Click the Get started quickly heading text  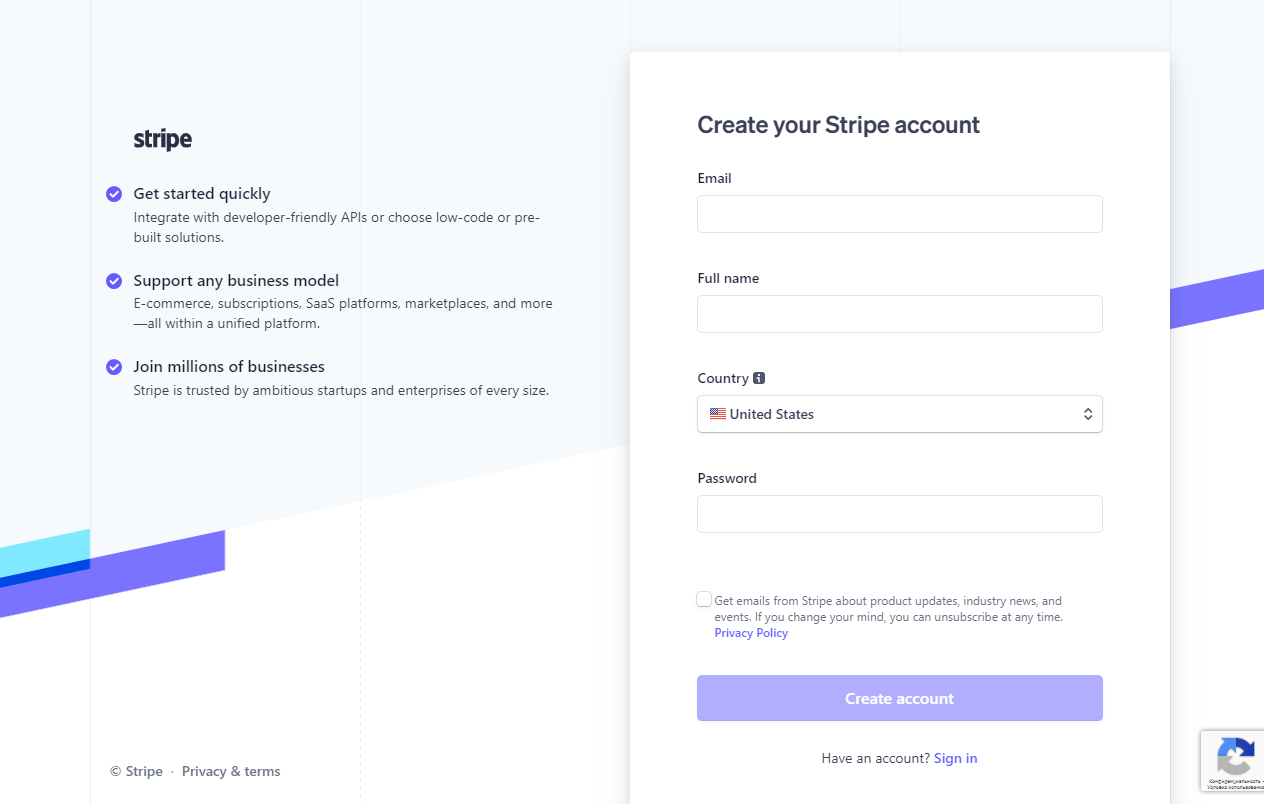point(202,194)
